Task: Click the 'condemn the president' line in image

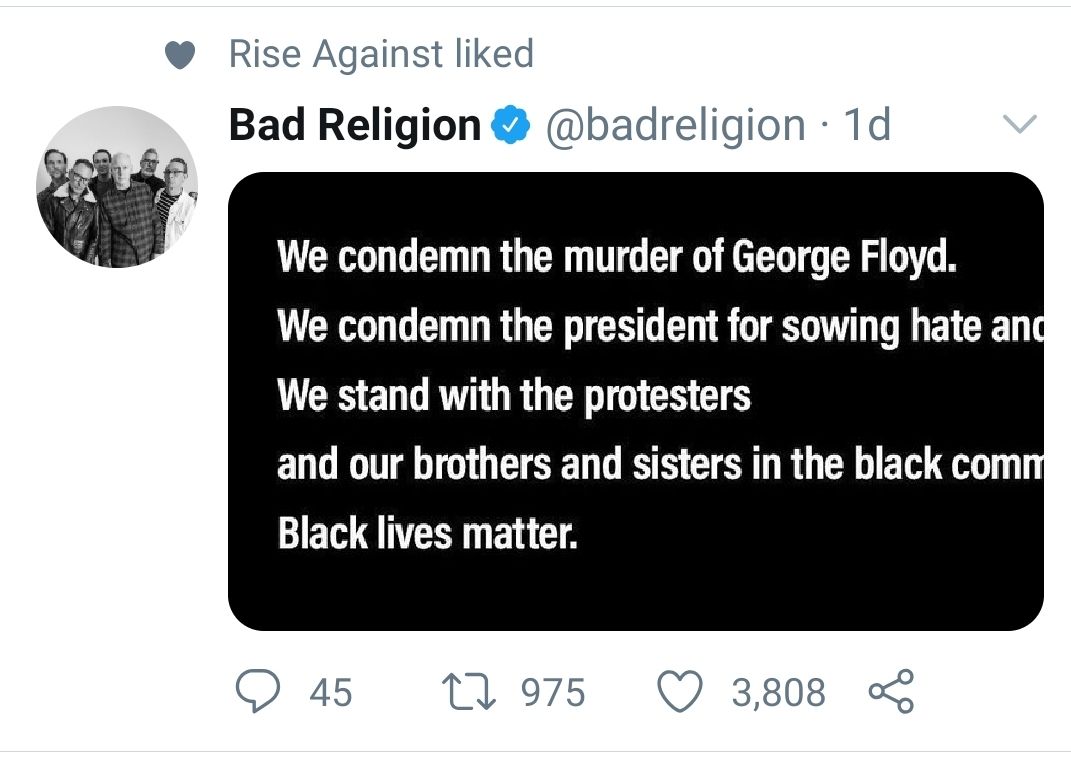Action: coord(658,326)
